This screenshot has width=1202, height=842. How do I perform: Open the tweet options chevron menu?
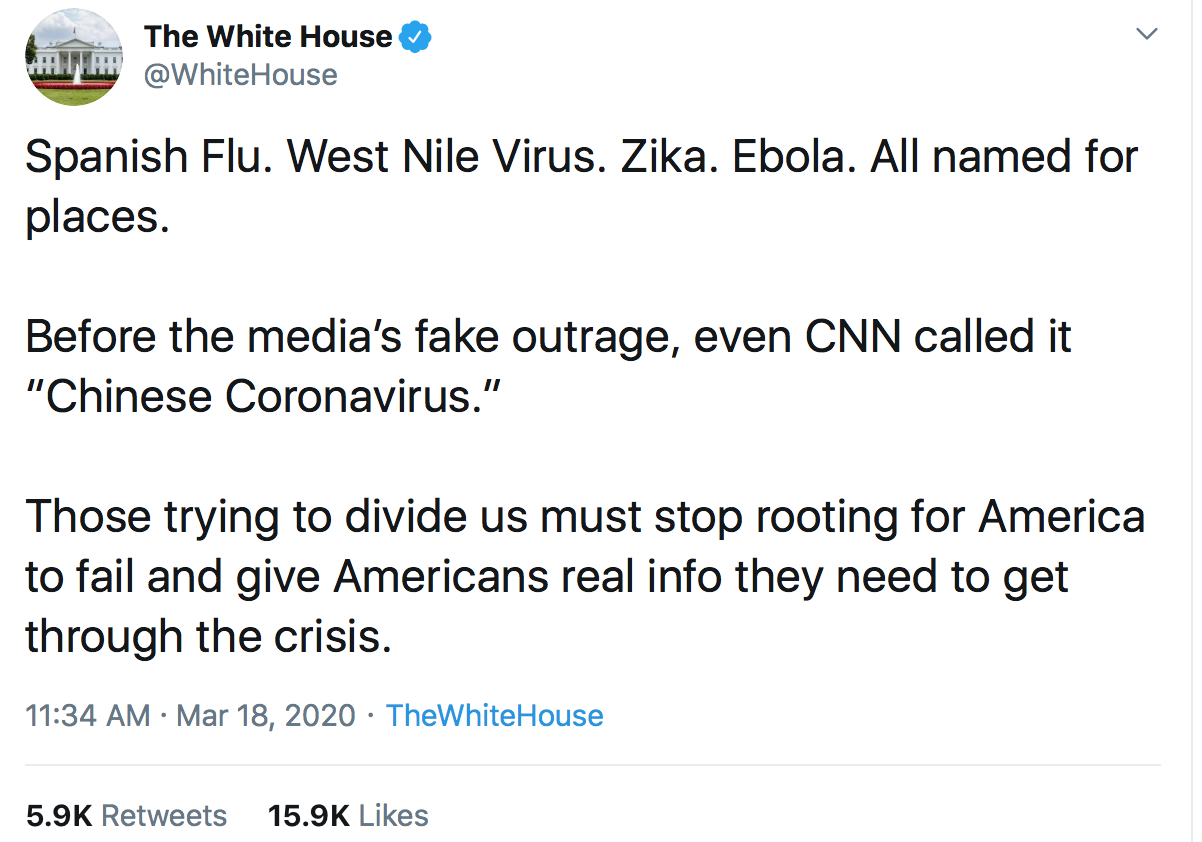[1148, 34]
